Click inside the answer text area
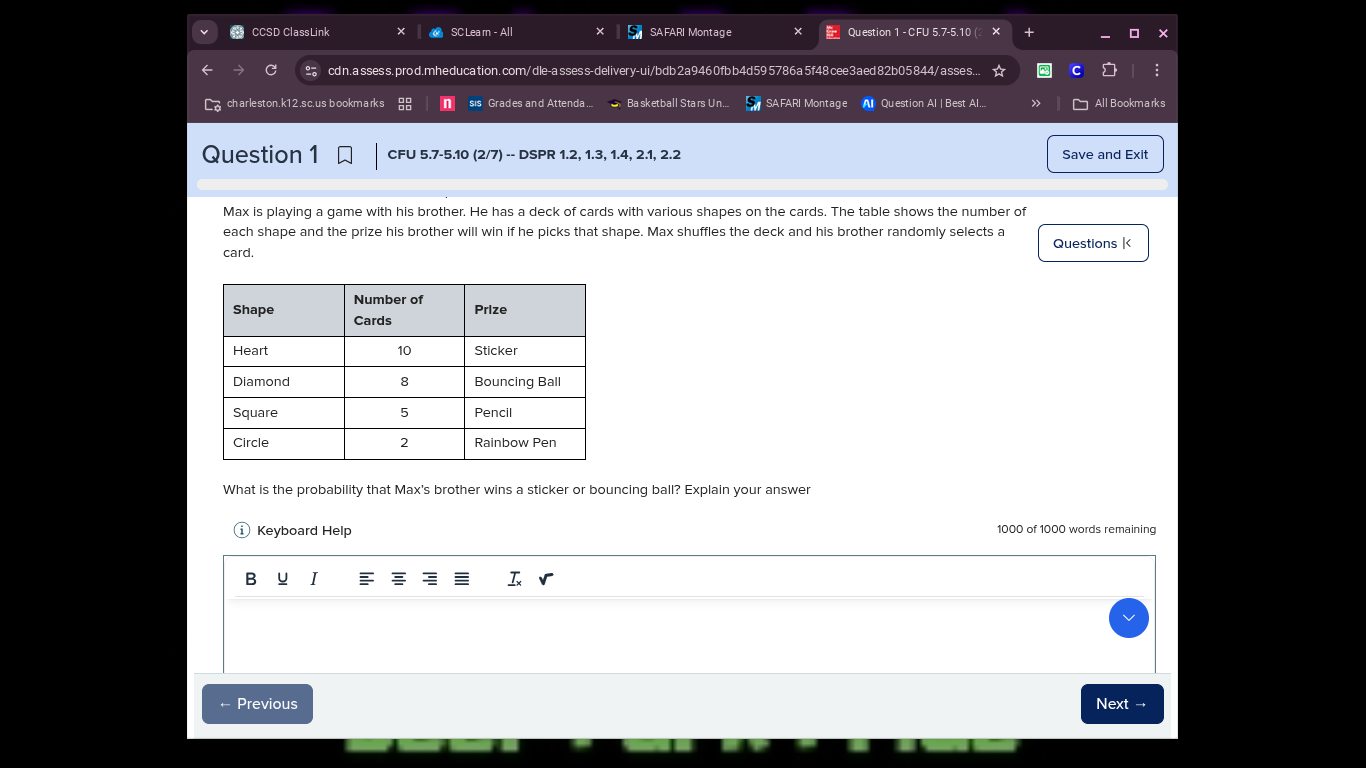 pos(660,640)
